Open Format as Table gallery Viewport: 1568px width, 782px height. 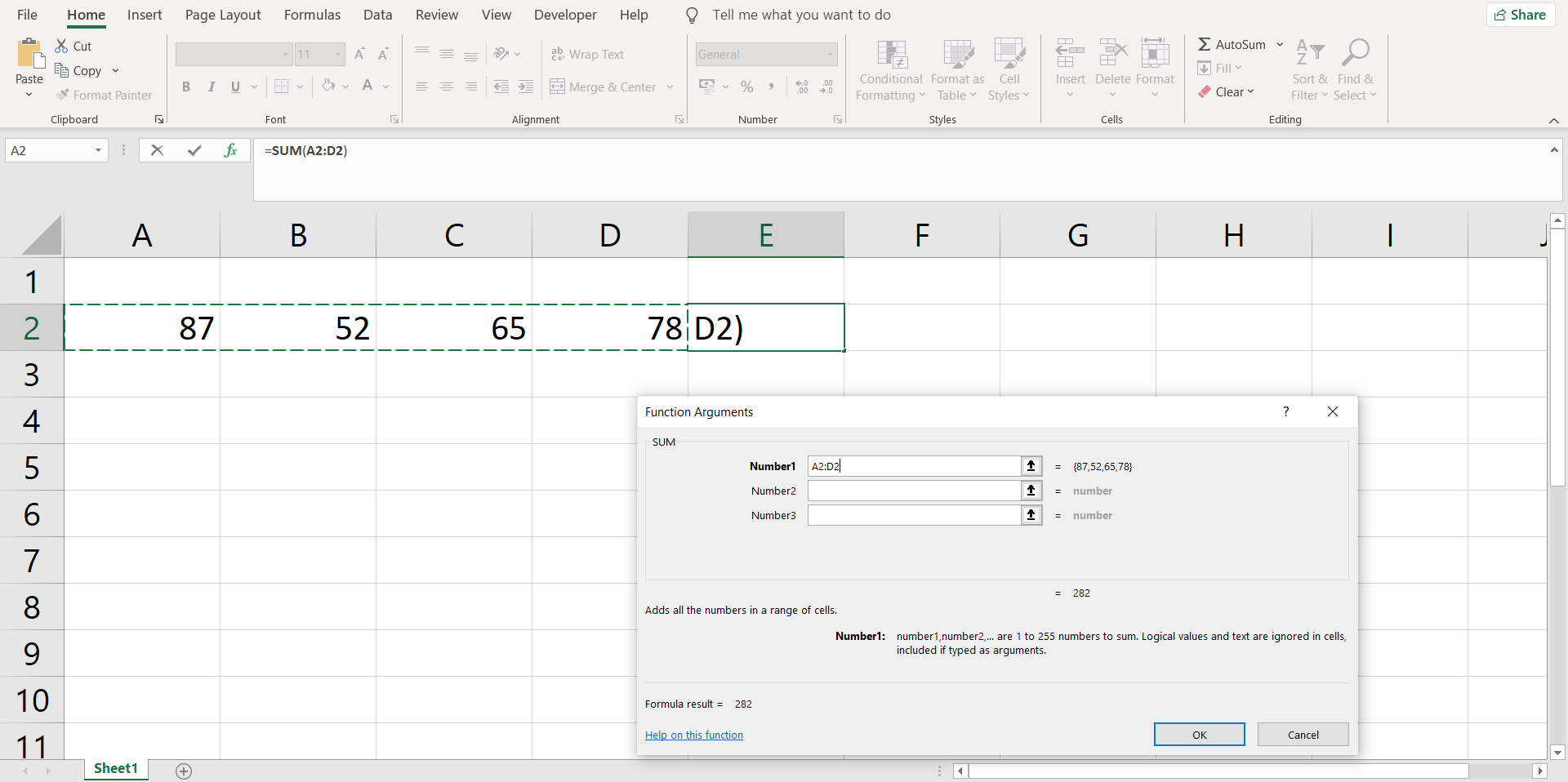(957, 71)
